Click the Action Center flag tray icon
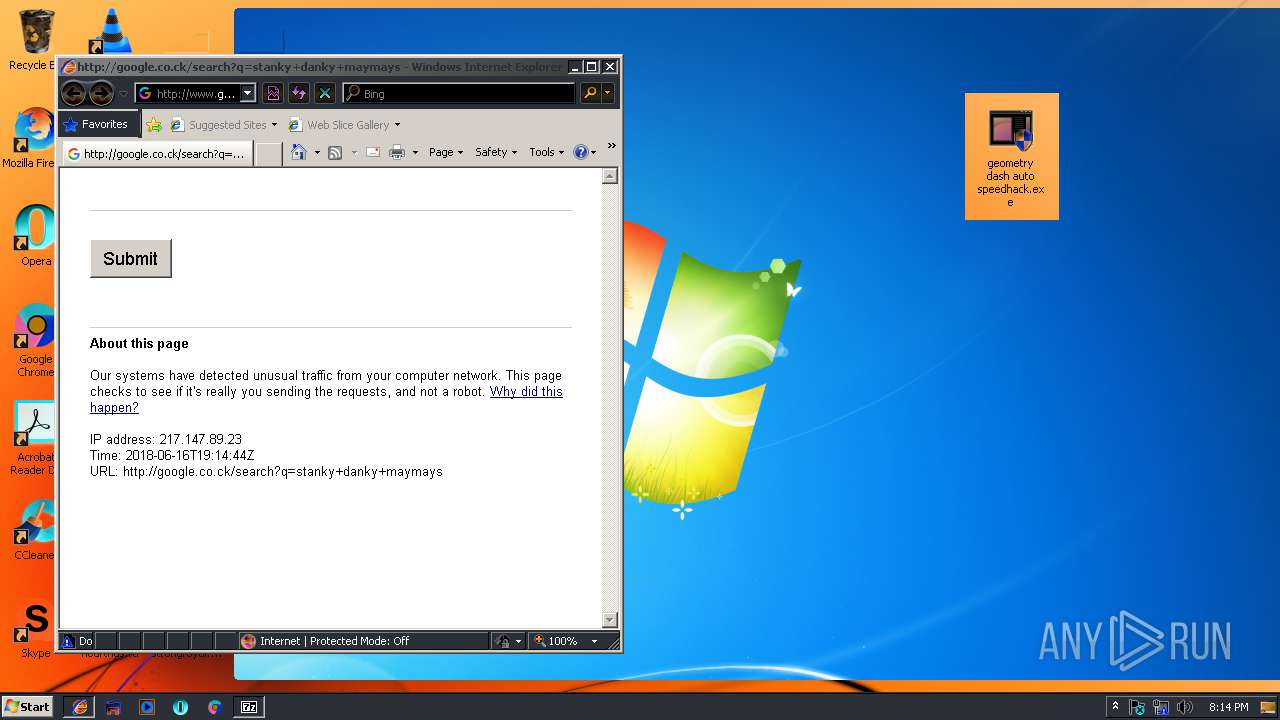The width and height of the screenshot is (1280, 720). pos(1137,707)
